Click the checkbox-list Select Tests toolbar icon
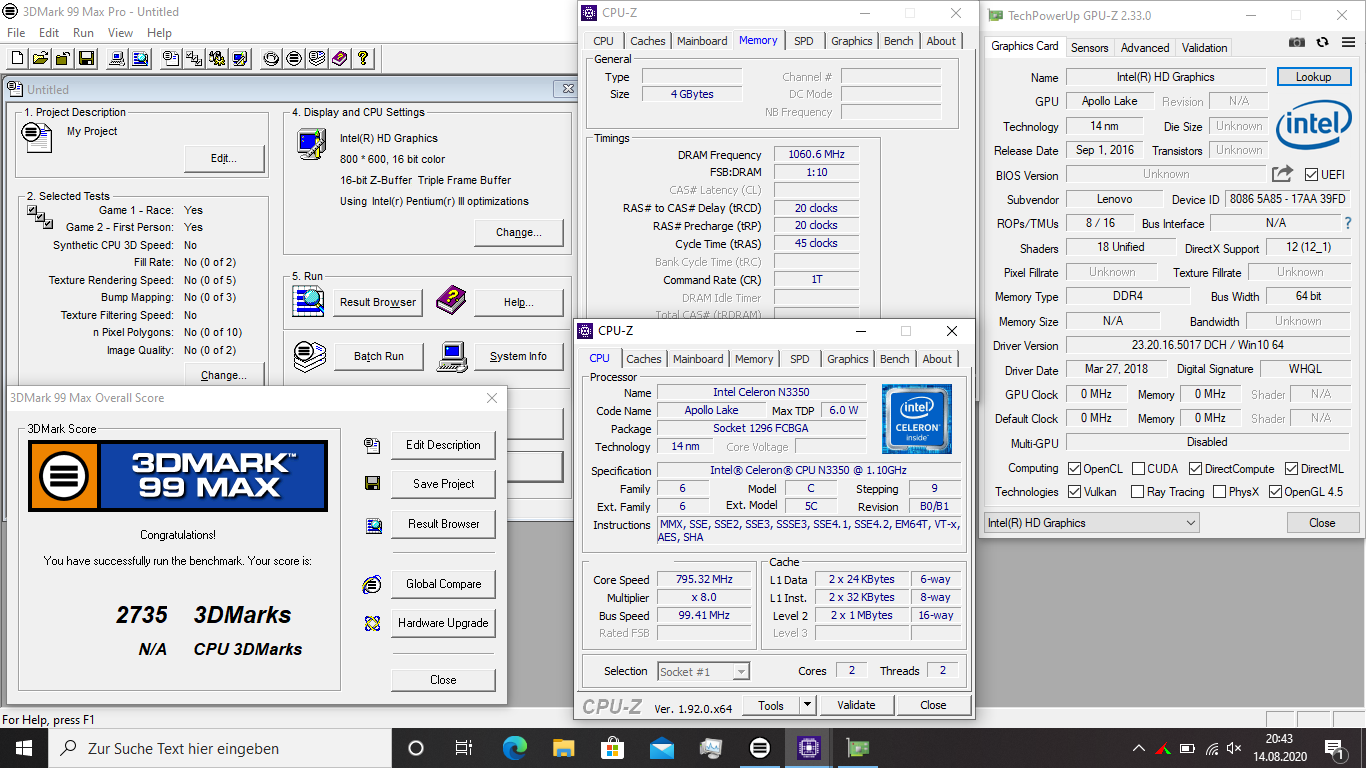This screenshot has height=768, width=1366. tap(194, 58)
